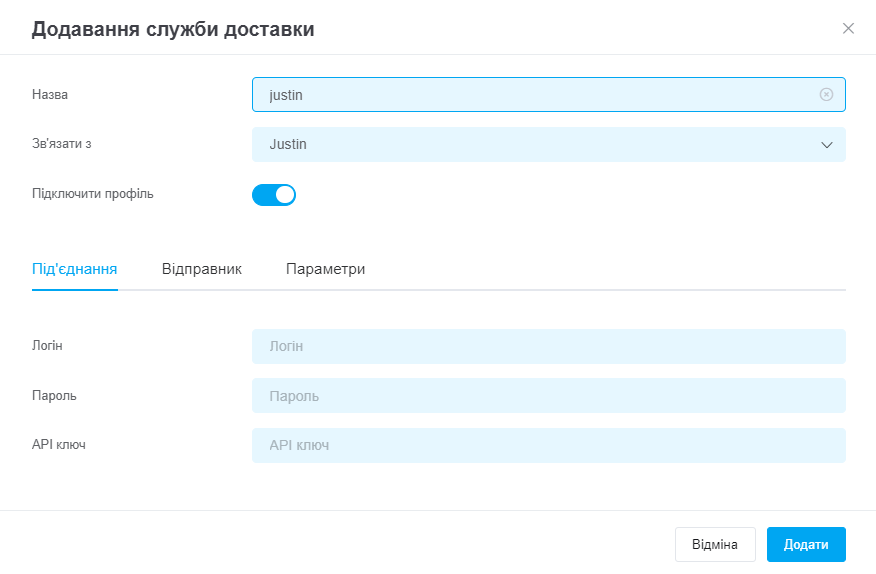The width and height of the screenshot is (876, 574).
Task: Click the Підключити профіль label
Action: click(93, 194)
